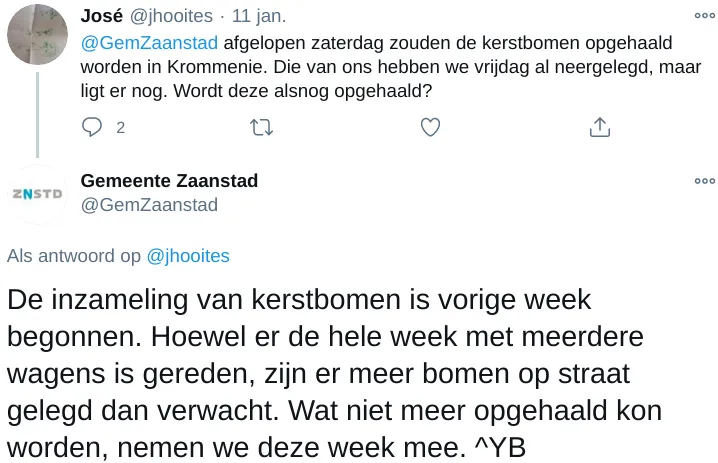Click @jhooites after 'Als antwoord op'
This screenshot has width=718, height=463.
[x=188, y=256]
